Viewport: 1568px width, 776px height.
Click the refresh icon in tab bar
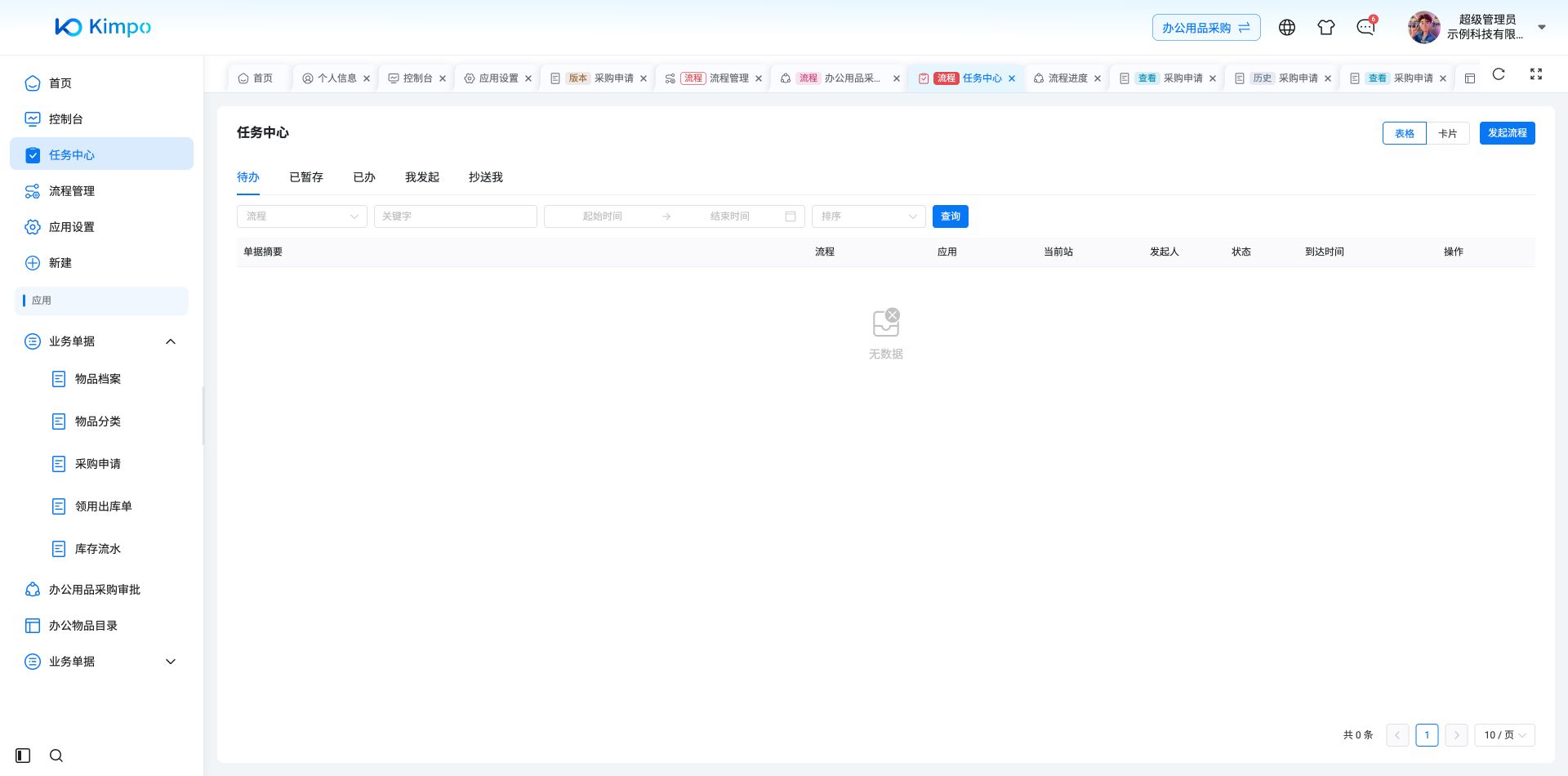click(x=1499, y=74)
